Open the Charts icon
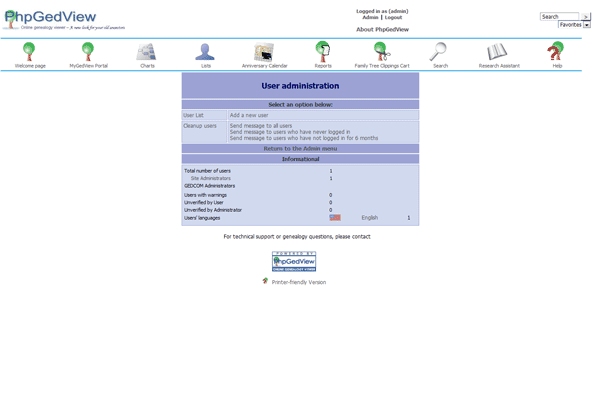Viewport: 600px width, 400px height. (147, 52)
